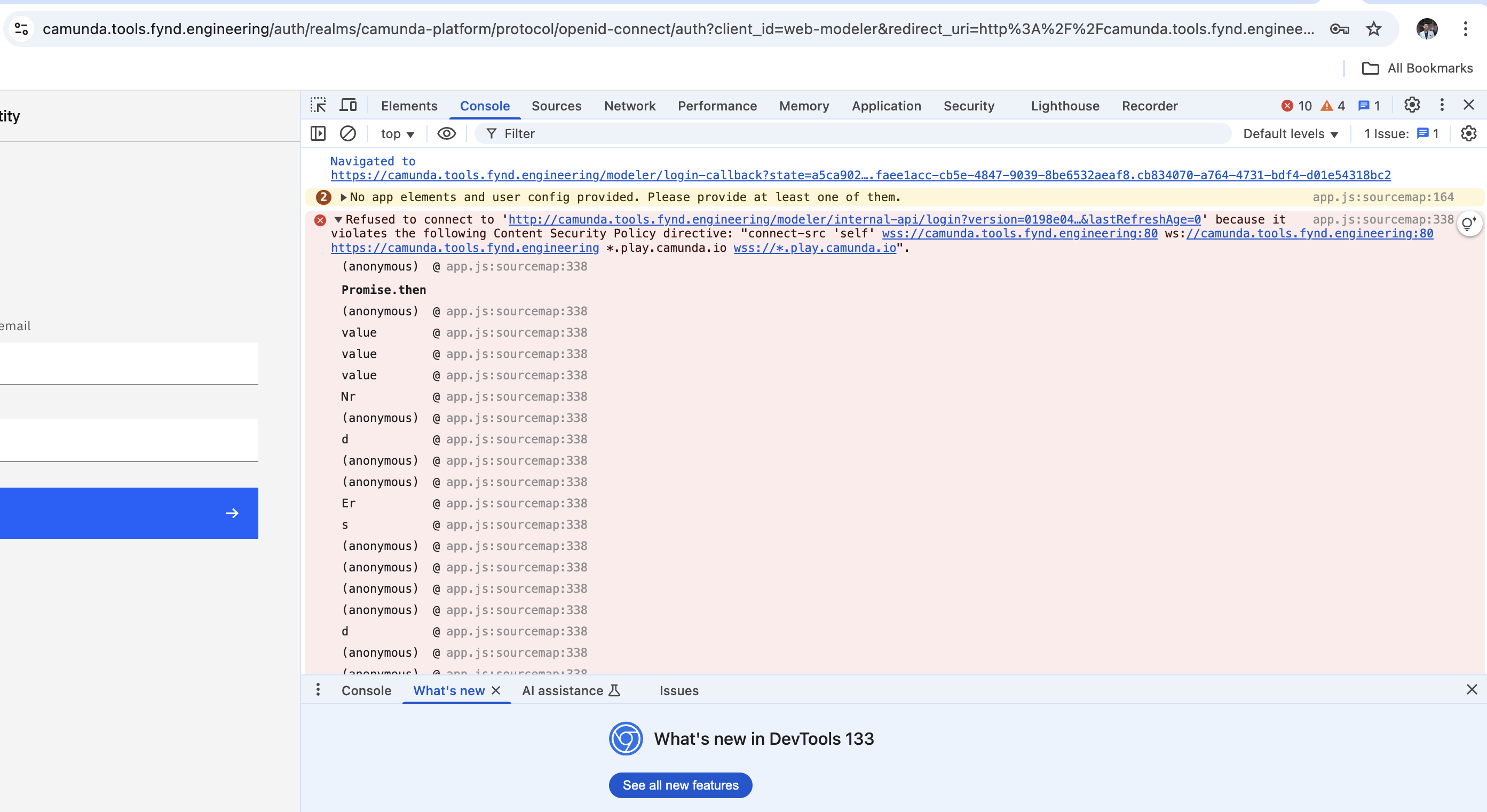The height and width of the screenshot is (812, 1487).
Task: Open the AI assistance drawer tab
Action: click(571, 690)
